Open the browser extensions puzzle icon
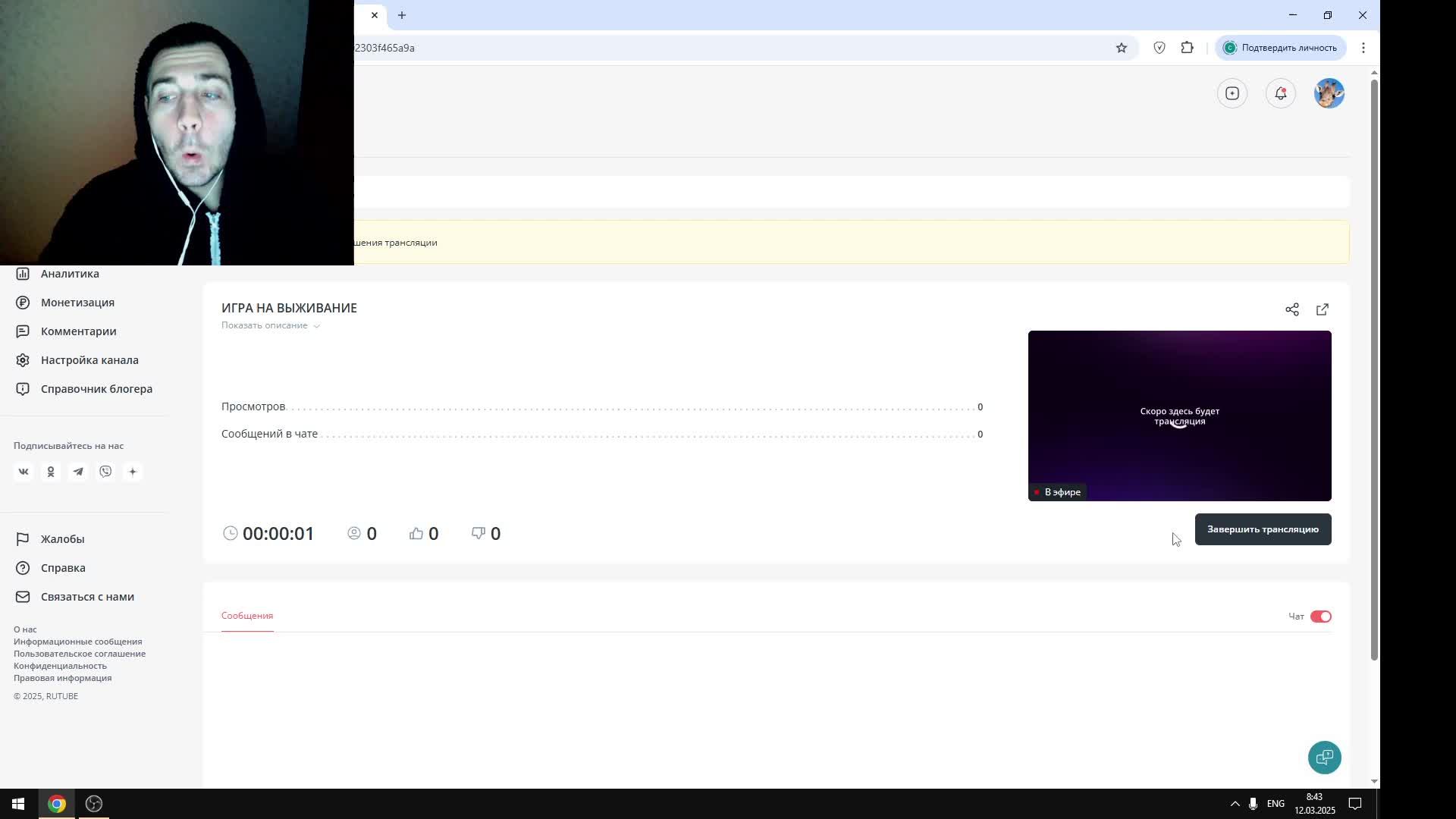The height and width of the screenshot is (819, 1456). [1188, 48]
